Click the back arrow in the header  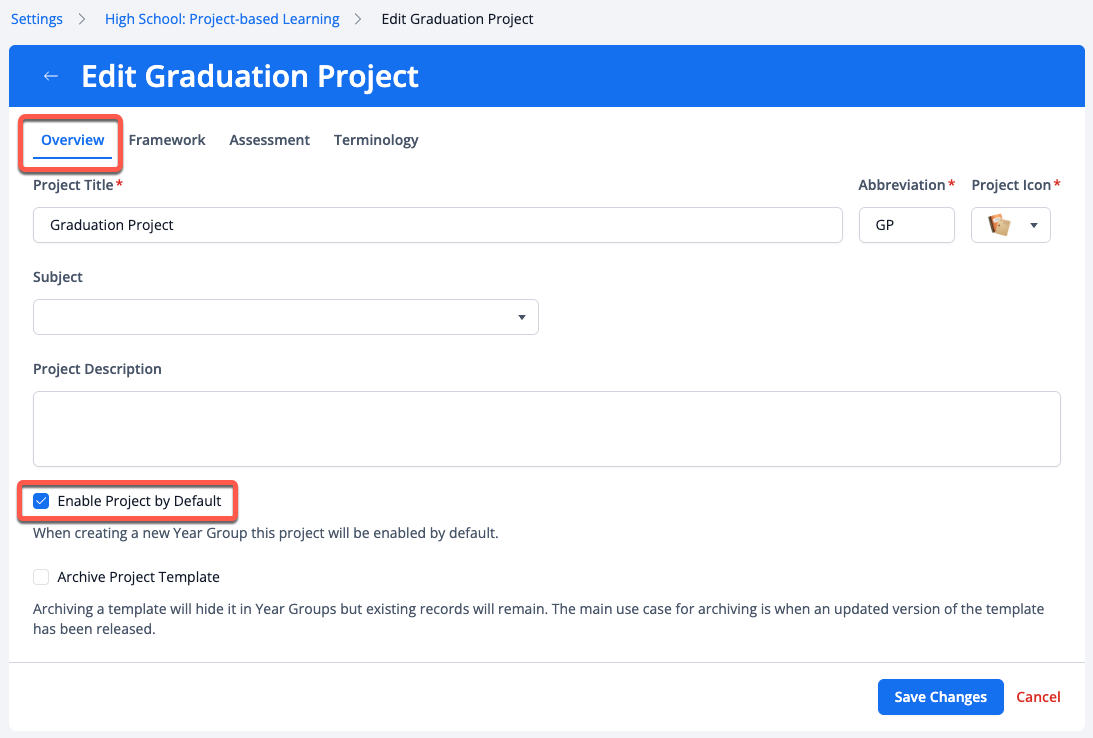[x=51, y=76]
